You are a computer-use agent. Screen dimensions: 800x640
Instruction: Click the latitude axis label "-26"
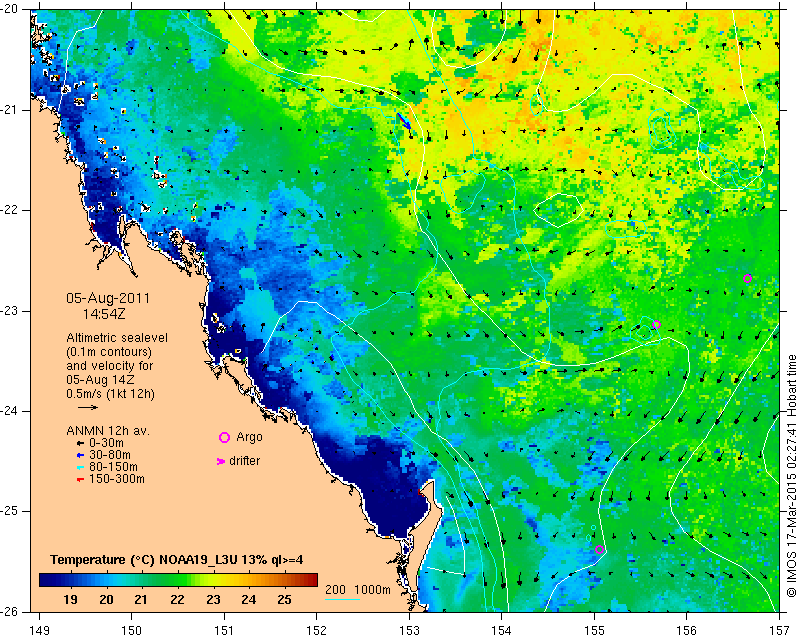click(x=10, y=611)
